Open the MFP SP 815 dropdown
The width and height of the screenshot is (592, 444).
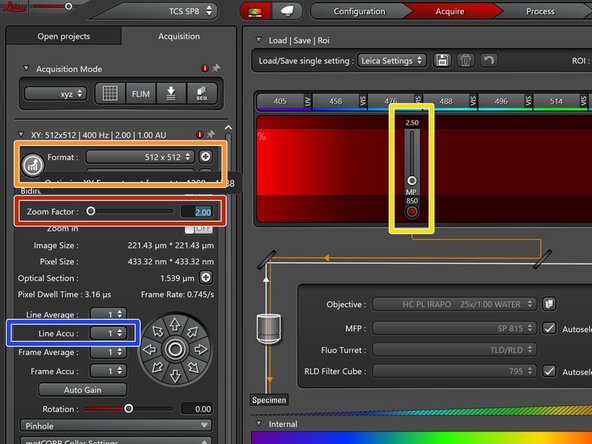coord(454,328)
